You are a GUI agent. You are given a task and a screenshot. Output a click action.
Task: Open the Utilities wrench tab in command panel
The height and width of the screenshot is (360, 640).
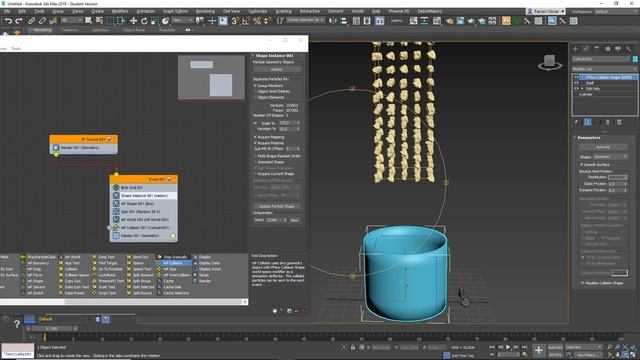629,49
